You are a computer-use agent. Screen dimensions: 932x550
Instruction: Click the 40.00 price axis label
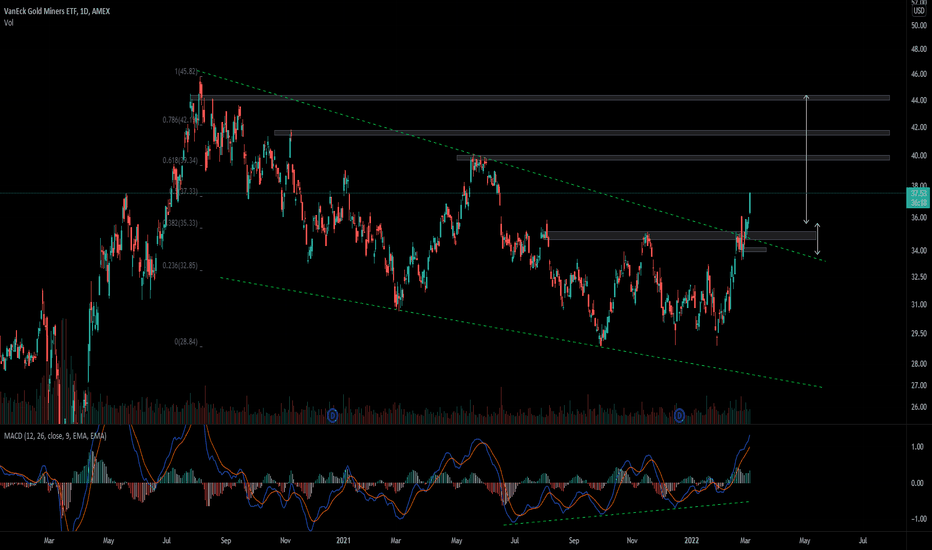[919, 156]
